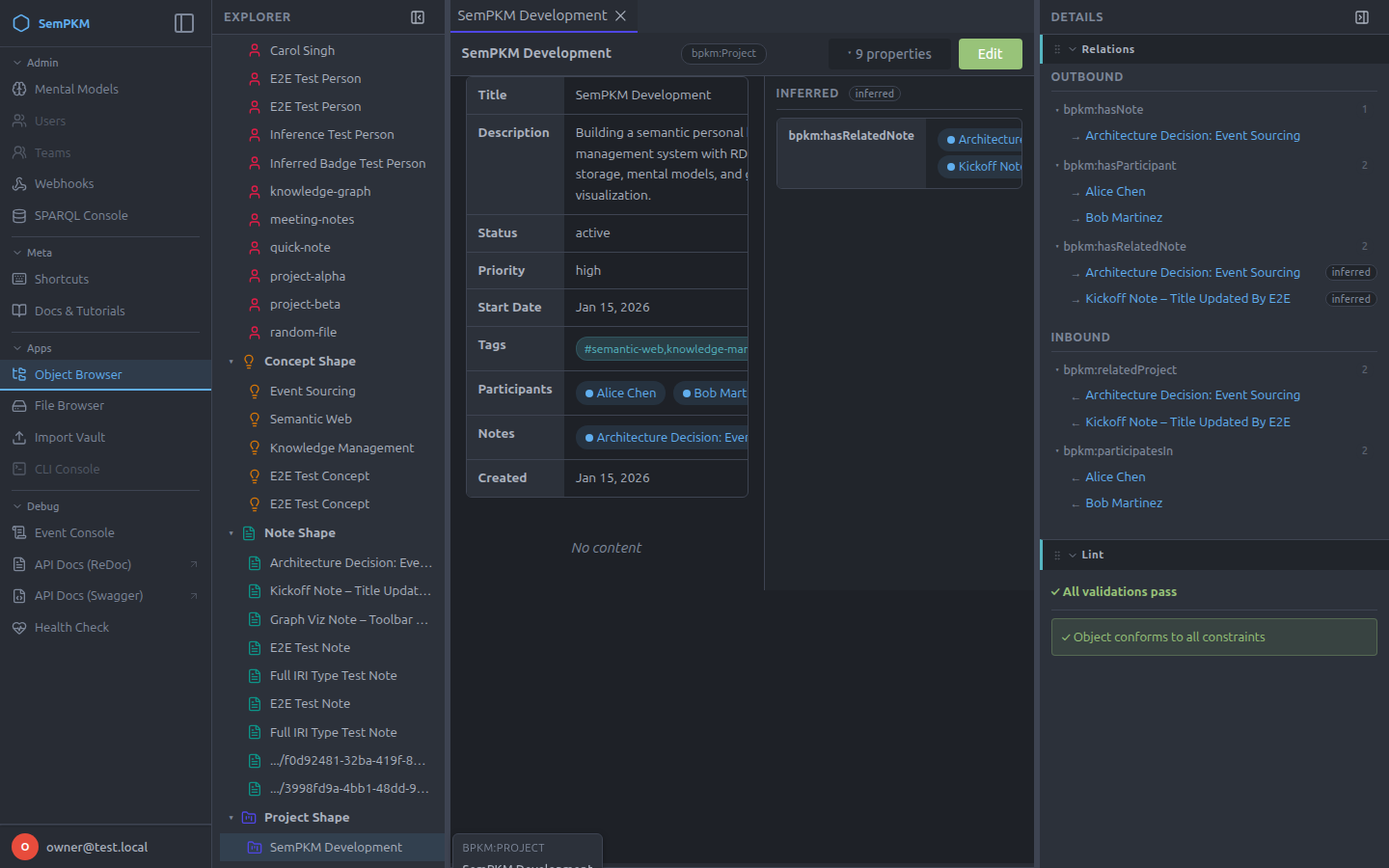Collapse the Explorer panel icon
The image size is (1389, 868).
tap(418, 17)
